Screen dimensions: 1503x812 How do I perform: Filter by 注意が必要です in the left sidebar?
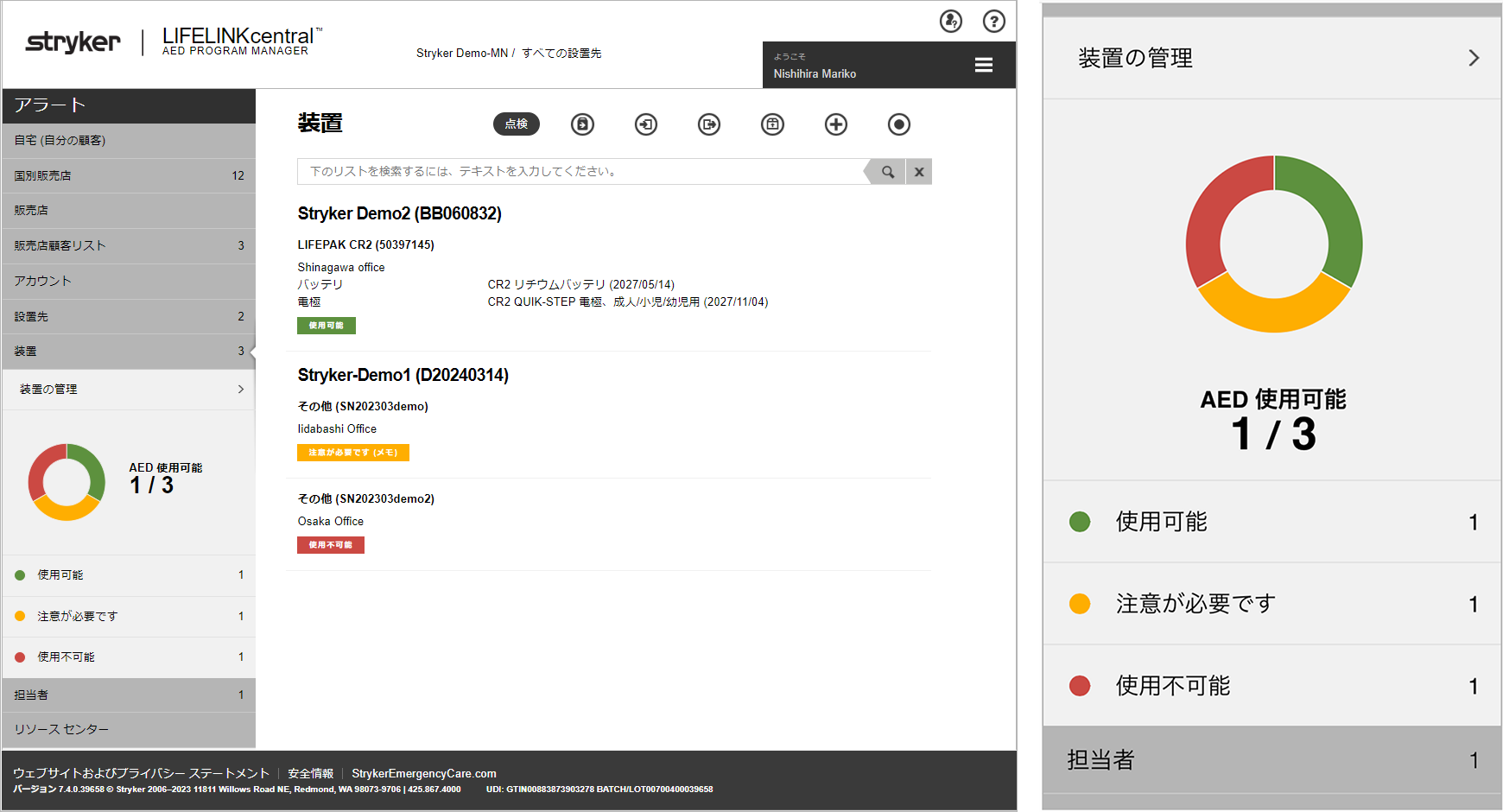(x=129, y=617)
